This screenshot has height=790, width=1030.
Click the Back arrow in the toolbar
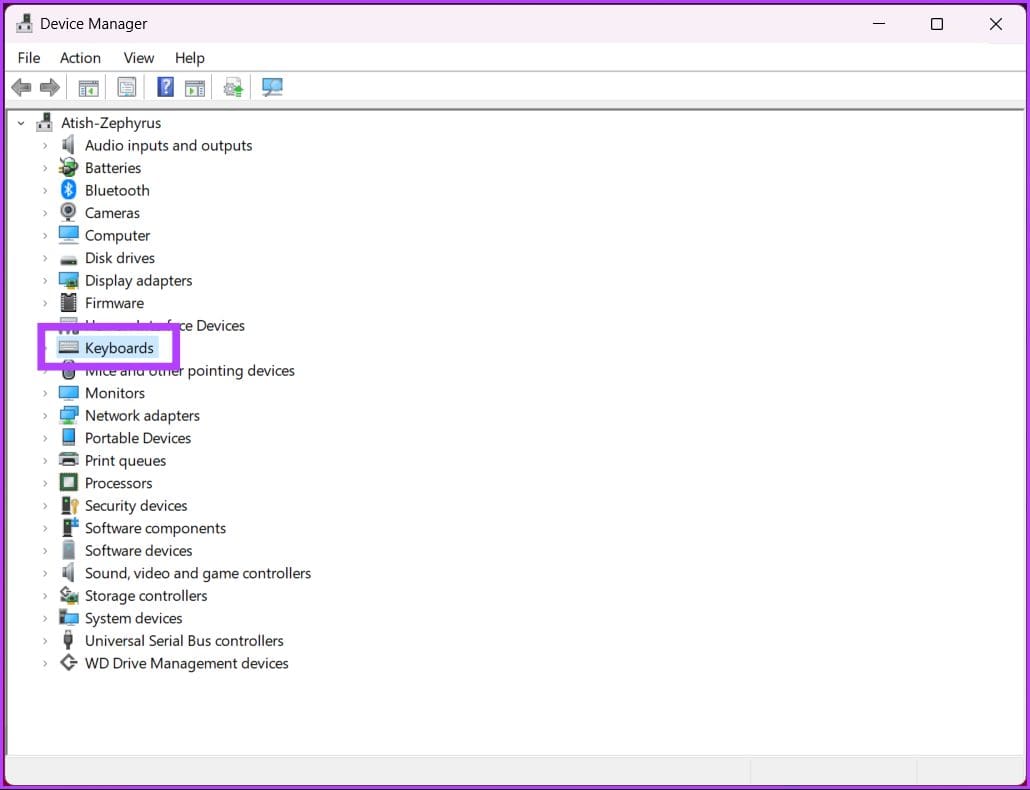pos(21,87)
